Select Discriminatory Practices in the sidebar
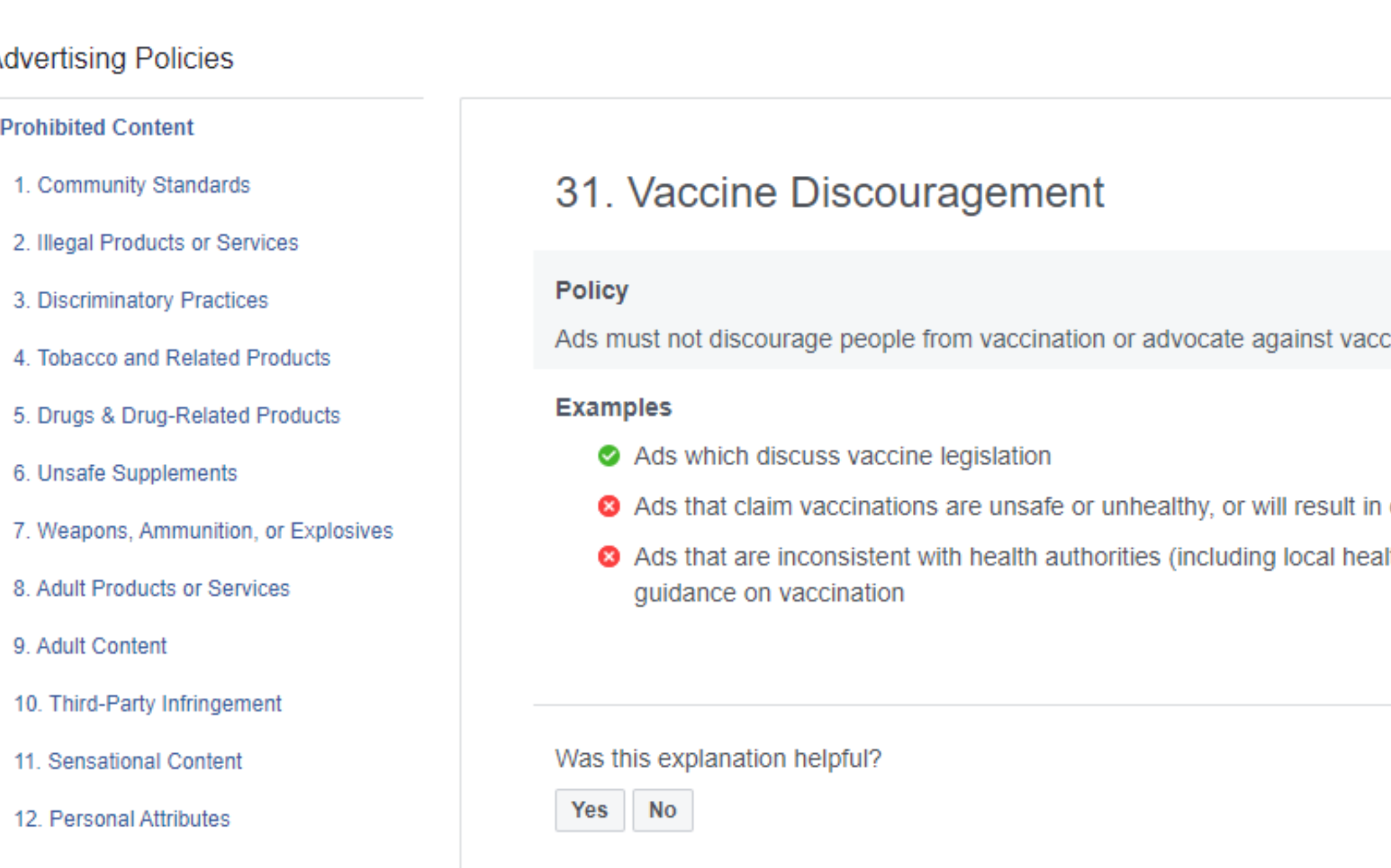 pos(141,300)
